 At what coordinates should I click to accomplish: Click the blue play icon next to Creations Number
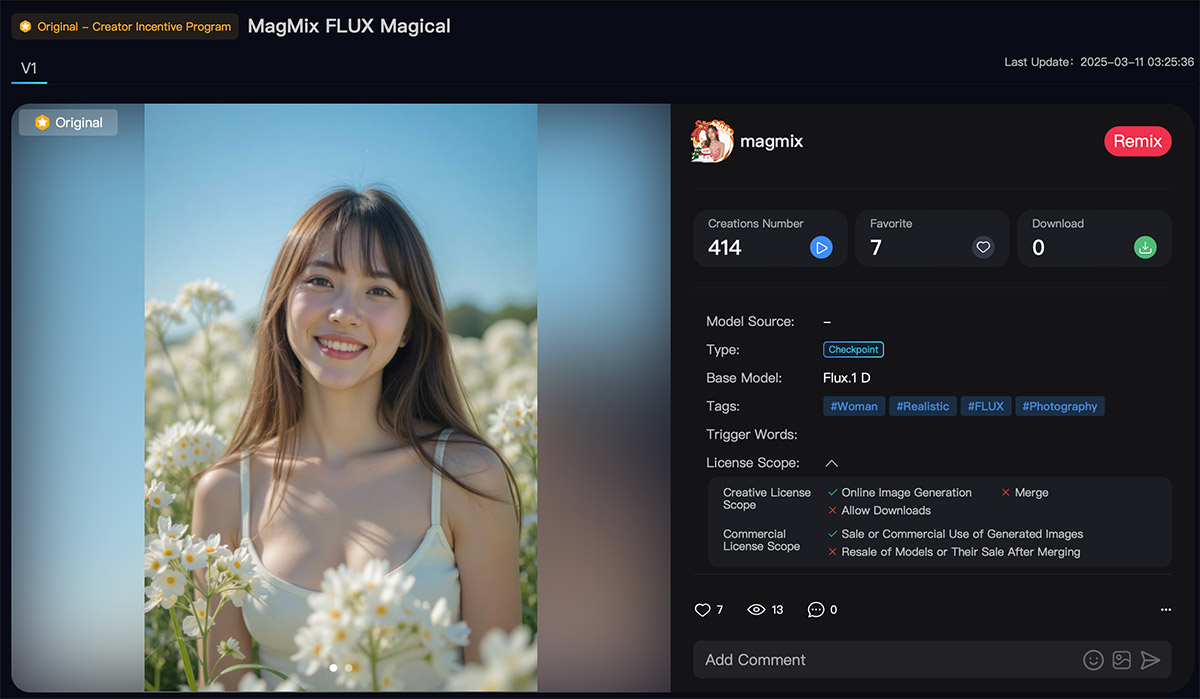coord(822,247)
